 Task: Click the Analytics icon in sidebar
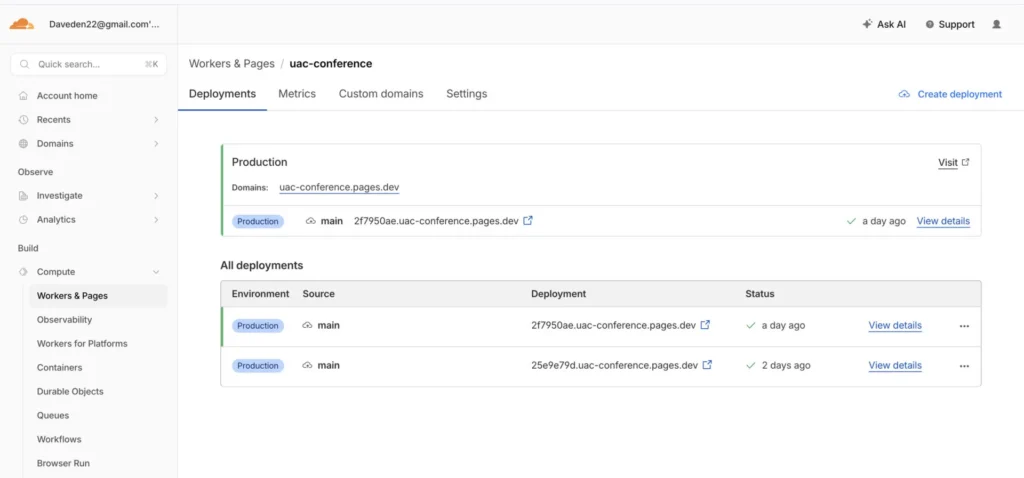(x=24, y=220)
